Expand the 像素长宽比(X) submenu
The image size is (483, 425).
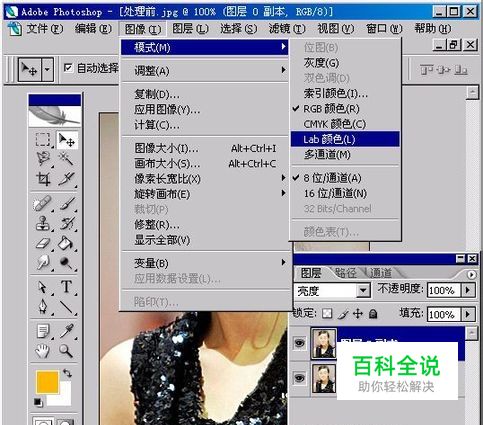204,179
